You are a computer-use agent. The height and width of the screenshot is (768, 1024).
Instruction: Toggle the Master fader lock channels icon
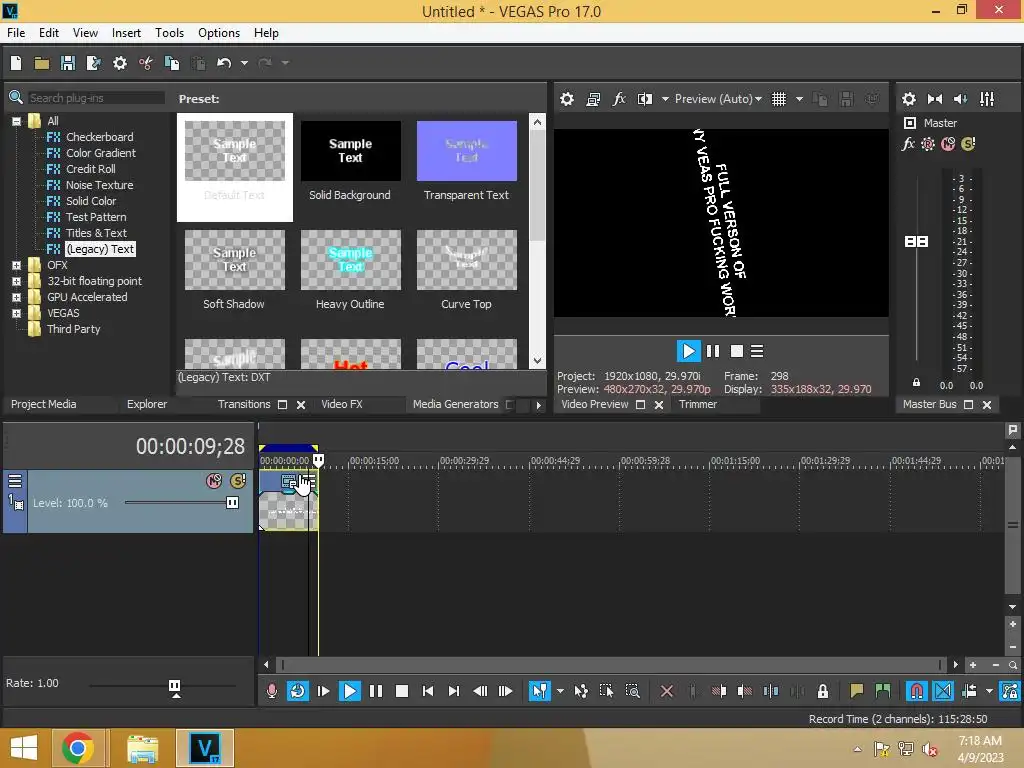point(916,383)
